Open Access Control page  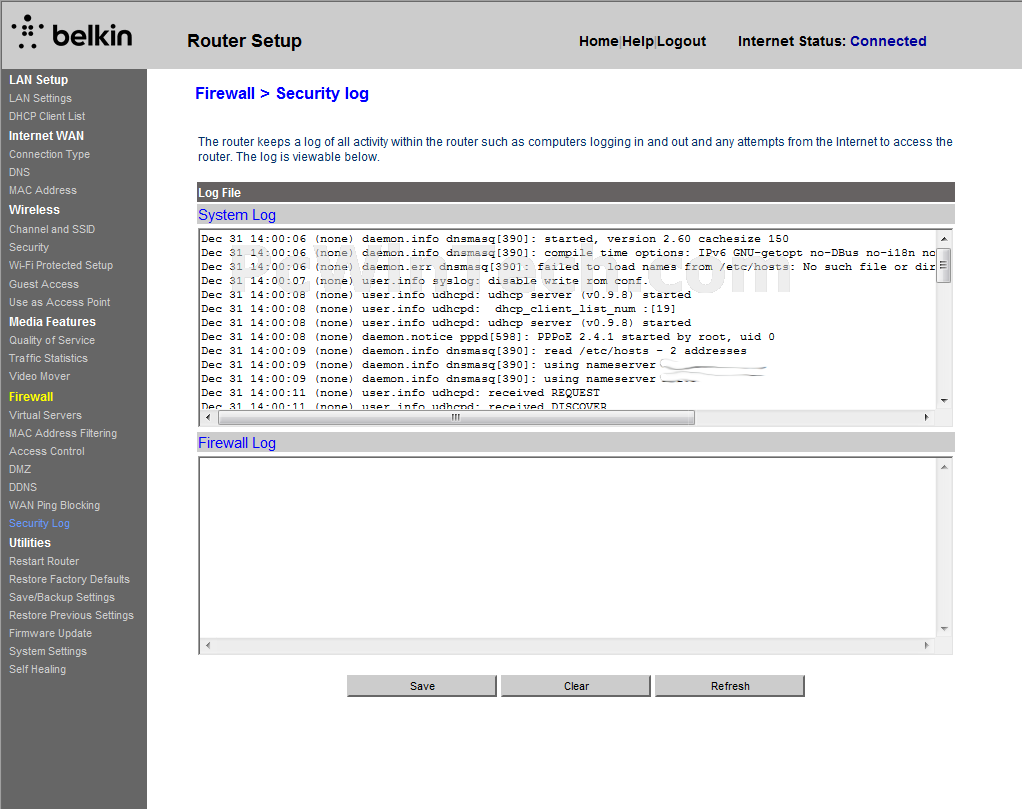tap(47, 451)
